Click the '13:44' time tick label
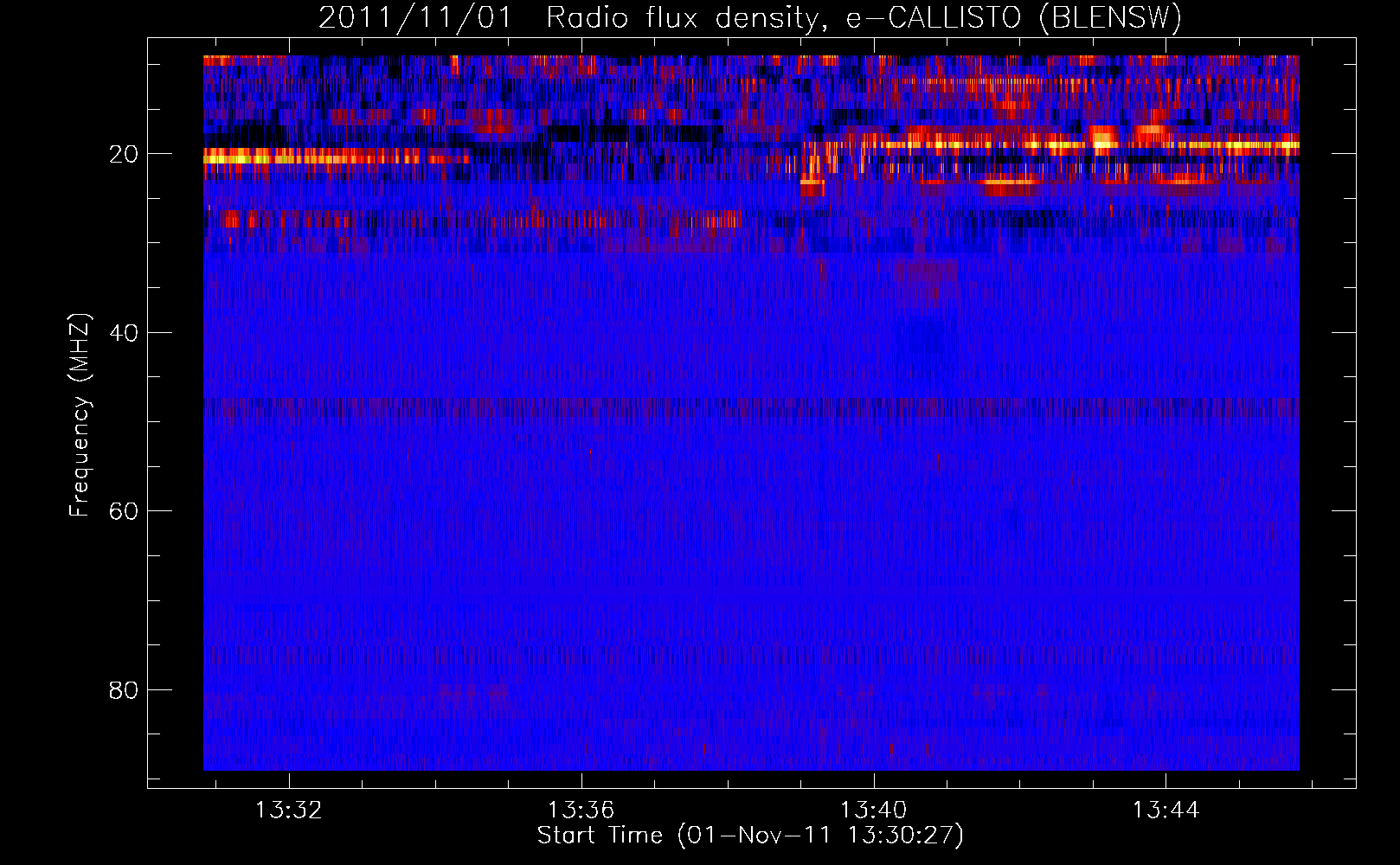 coord(1166,810)
